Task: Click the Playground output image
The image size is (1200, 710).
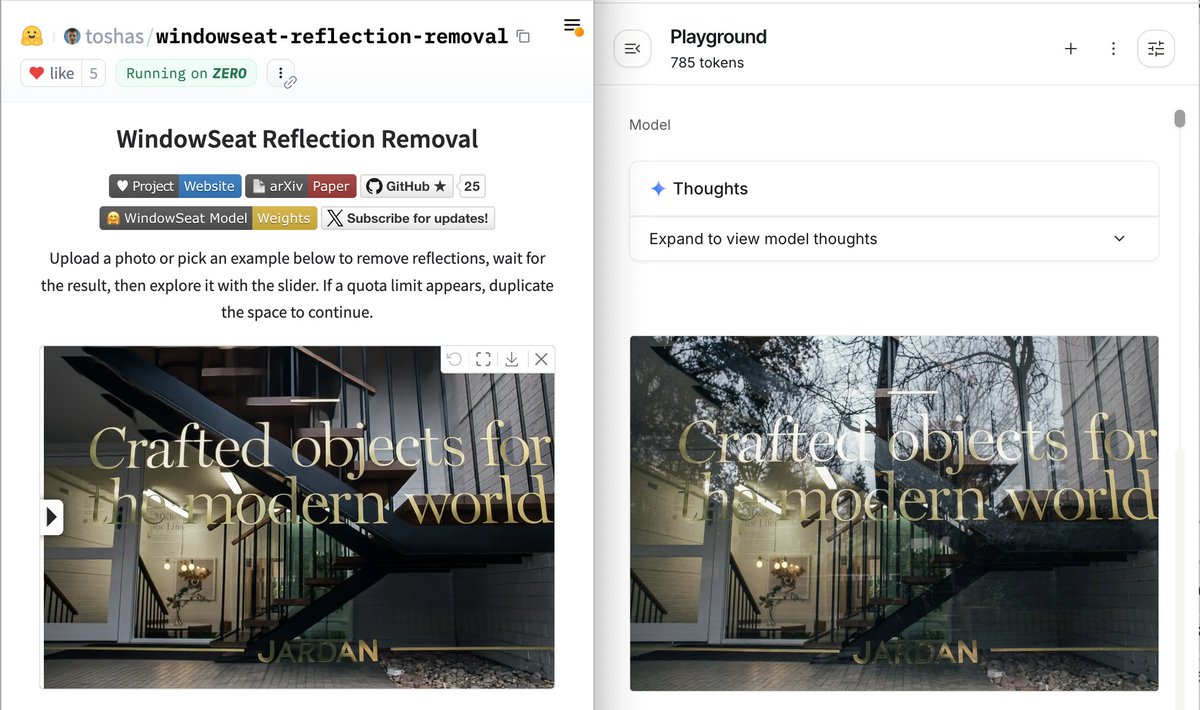Action: [x=893, y=513]
